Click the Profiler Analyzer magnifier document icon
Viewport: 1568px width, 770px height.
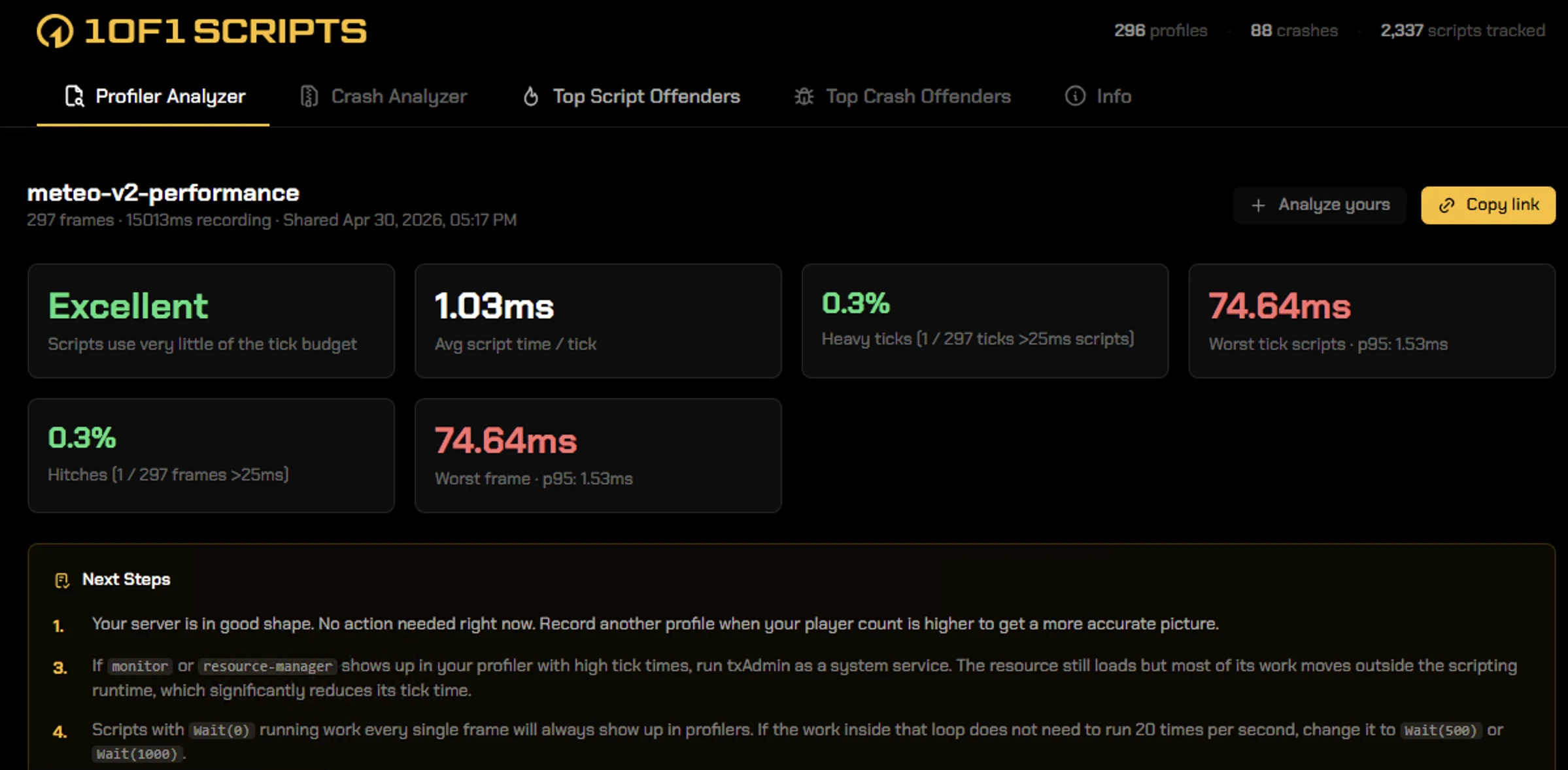coord(75,96)
